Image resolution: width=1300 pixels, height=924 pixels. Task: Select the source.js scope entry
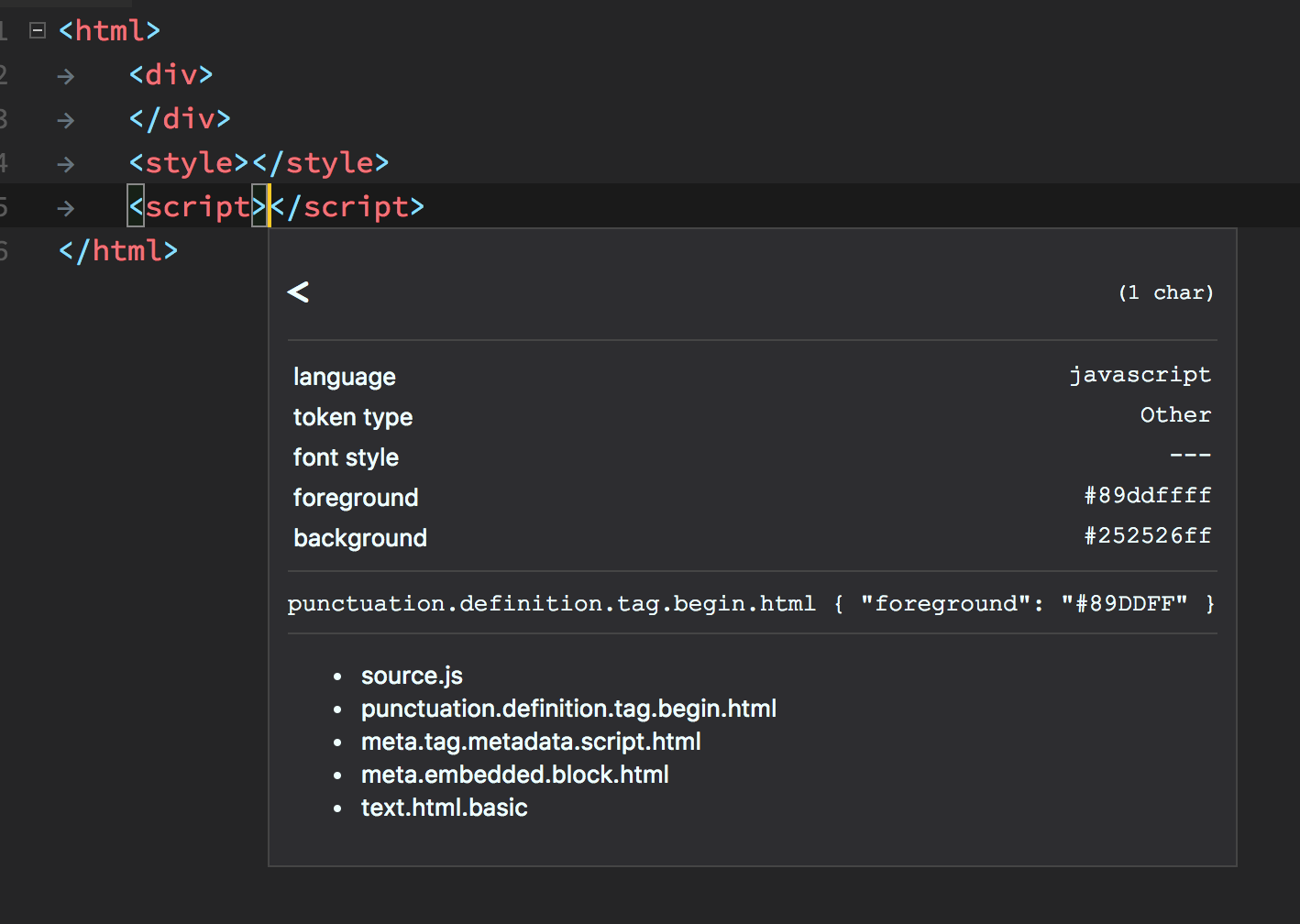[x=412, y=675]
